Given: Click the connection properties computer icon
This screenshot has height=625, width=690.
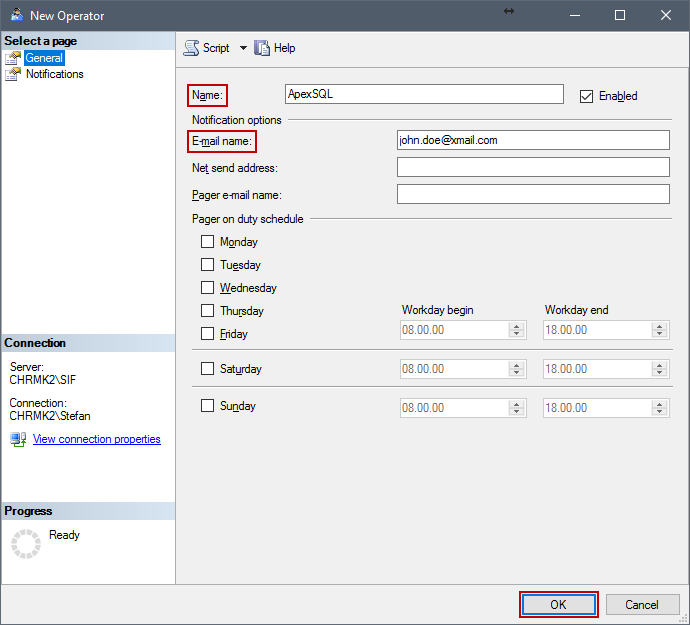Looking at the screenshot, I should pyautogui.click(x=18, y=439).
